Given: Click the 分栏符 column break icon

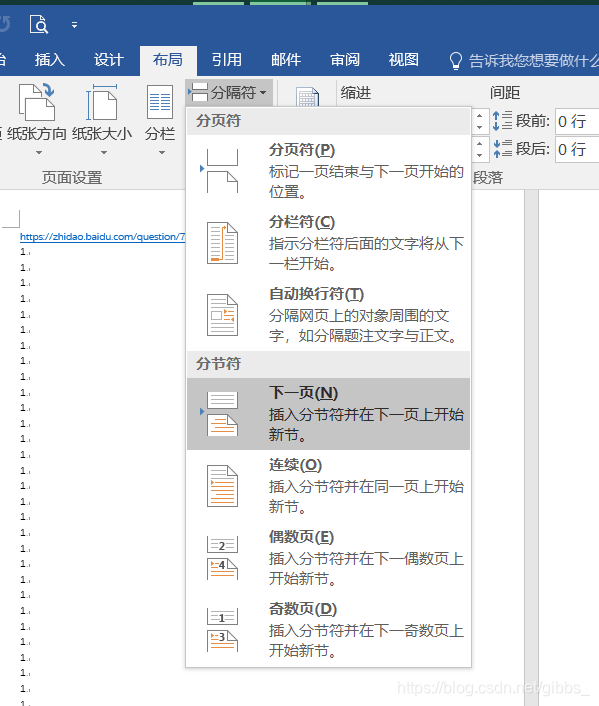Looking at the screenshot, I should pos(222,243).
